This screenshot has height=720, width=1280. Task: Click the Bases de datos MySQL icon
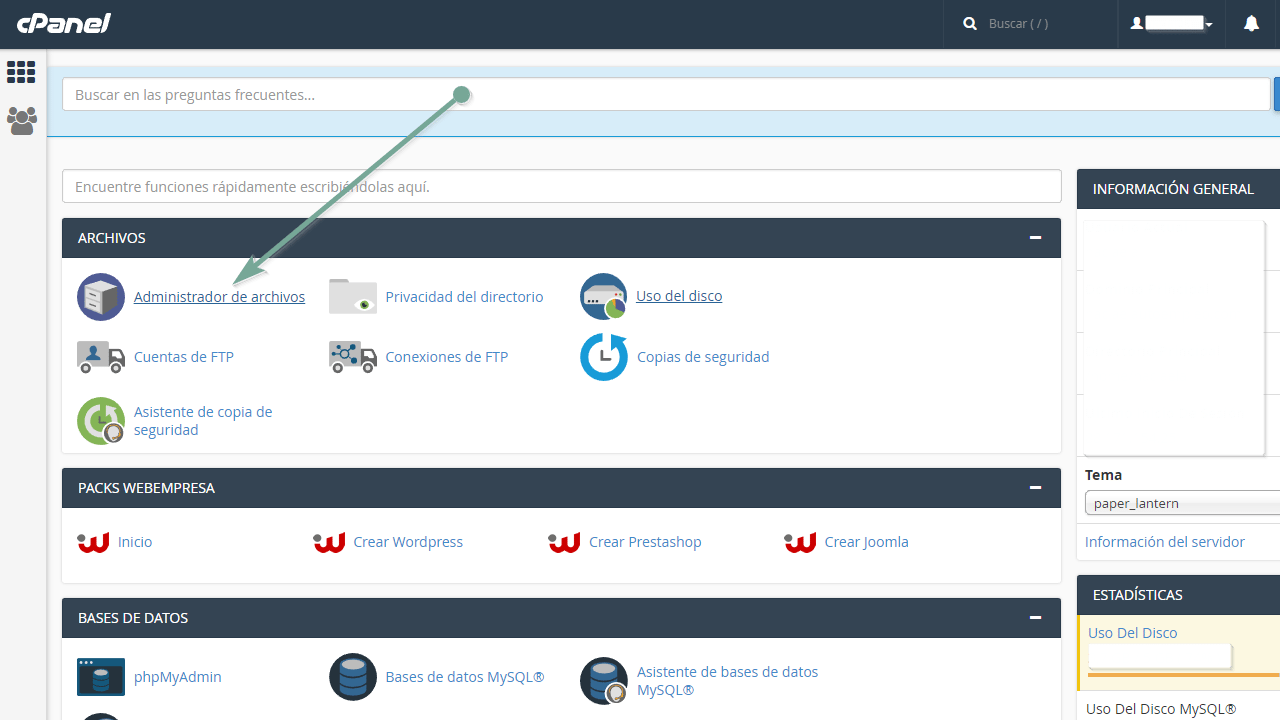click(353, 677)
